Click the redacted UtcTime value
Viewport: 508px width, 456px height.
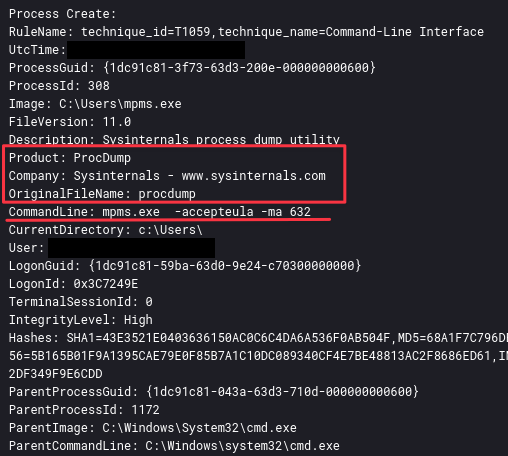click(156, 50)
